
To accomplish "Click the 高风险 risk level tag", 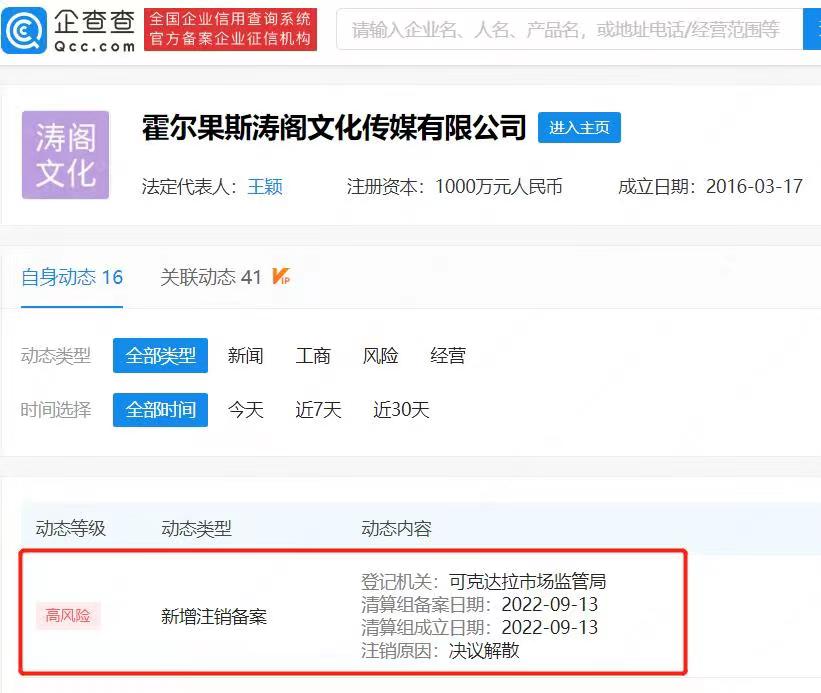I will 68,616.
